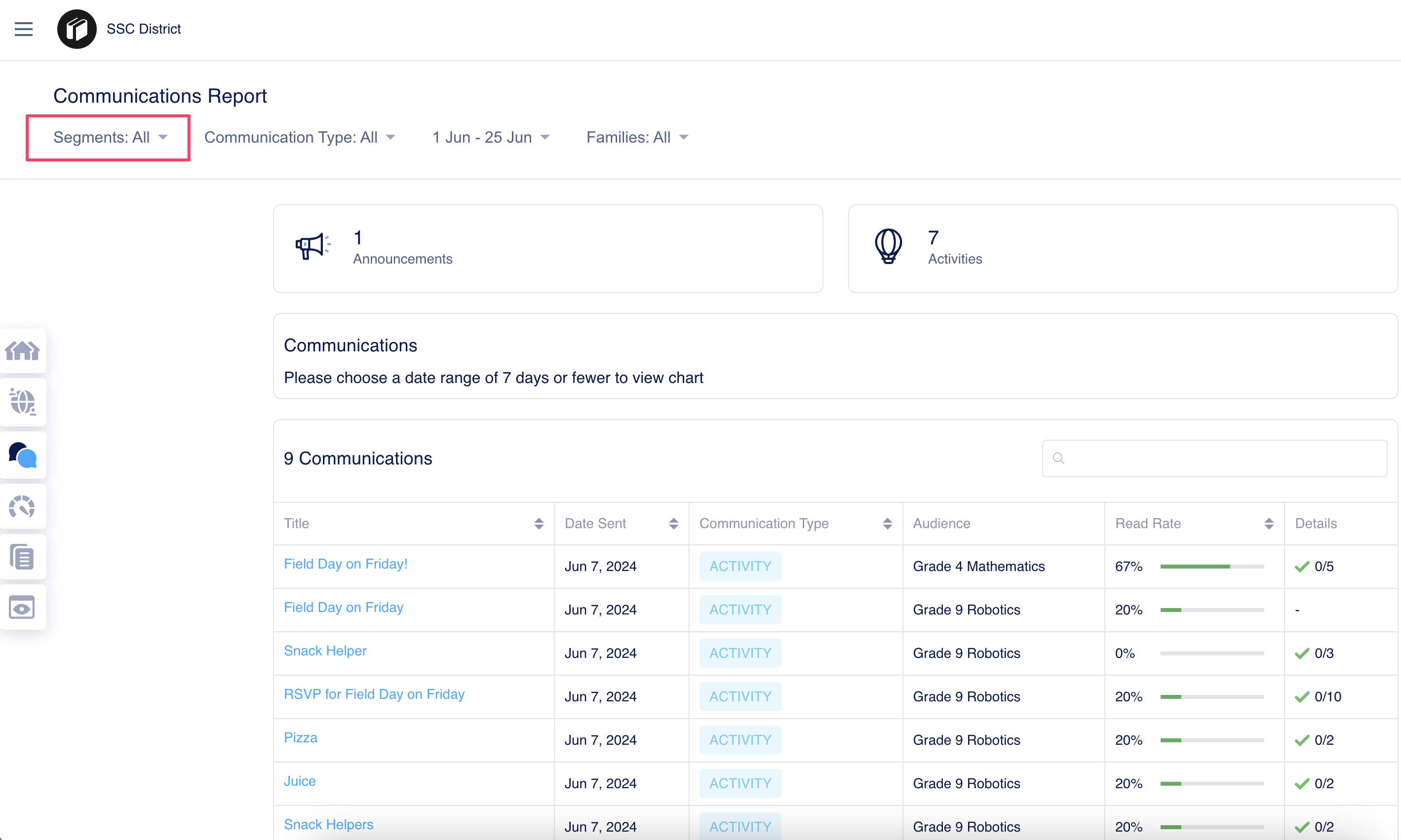Image resolution: width=1401 pixels, height=840 pixels.
Task: Click the 1 Announcements summary card
Action: (547, 248)
